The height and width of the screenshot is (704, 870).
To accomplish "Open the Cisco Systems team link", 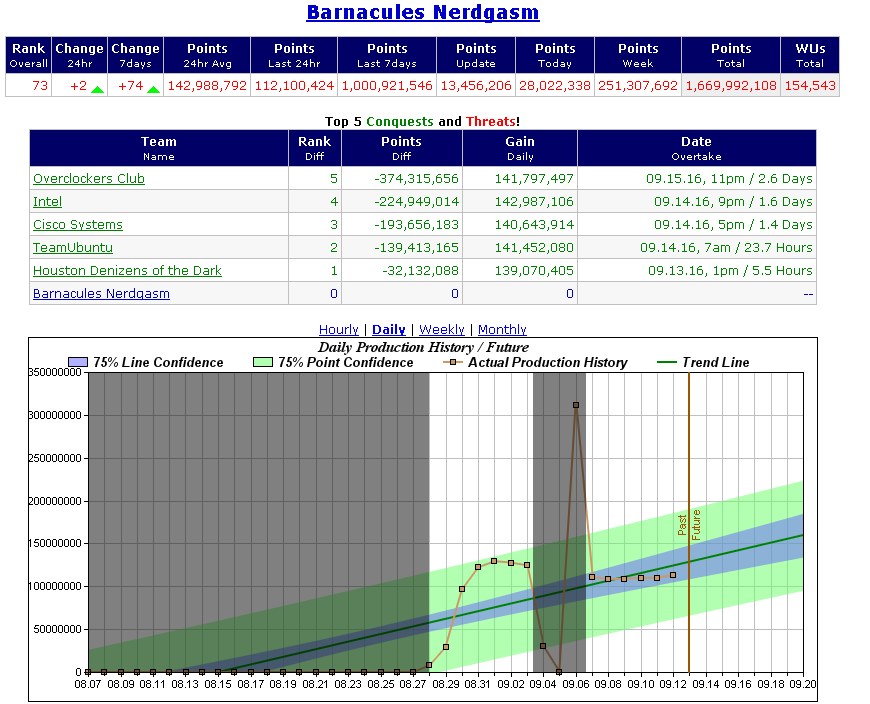I will point(78,225).
